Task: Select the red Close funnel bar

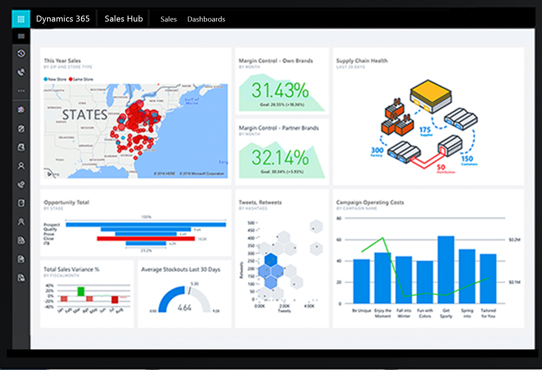Action: tap(146, 239)
